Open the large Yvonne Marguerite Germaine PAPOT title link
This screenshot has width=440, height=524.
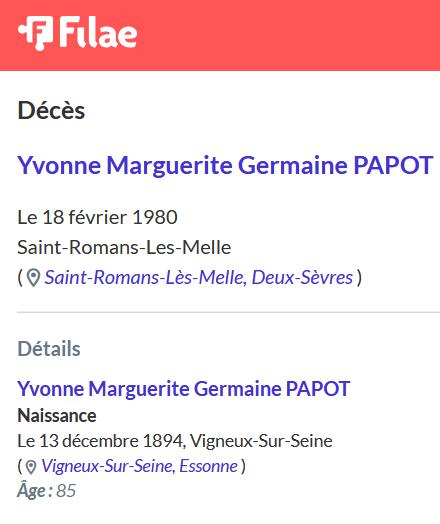[x=226, y=165]
